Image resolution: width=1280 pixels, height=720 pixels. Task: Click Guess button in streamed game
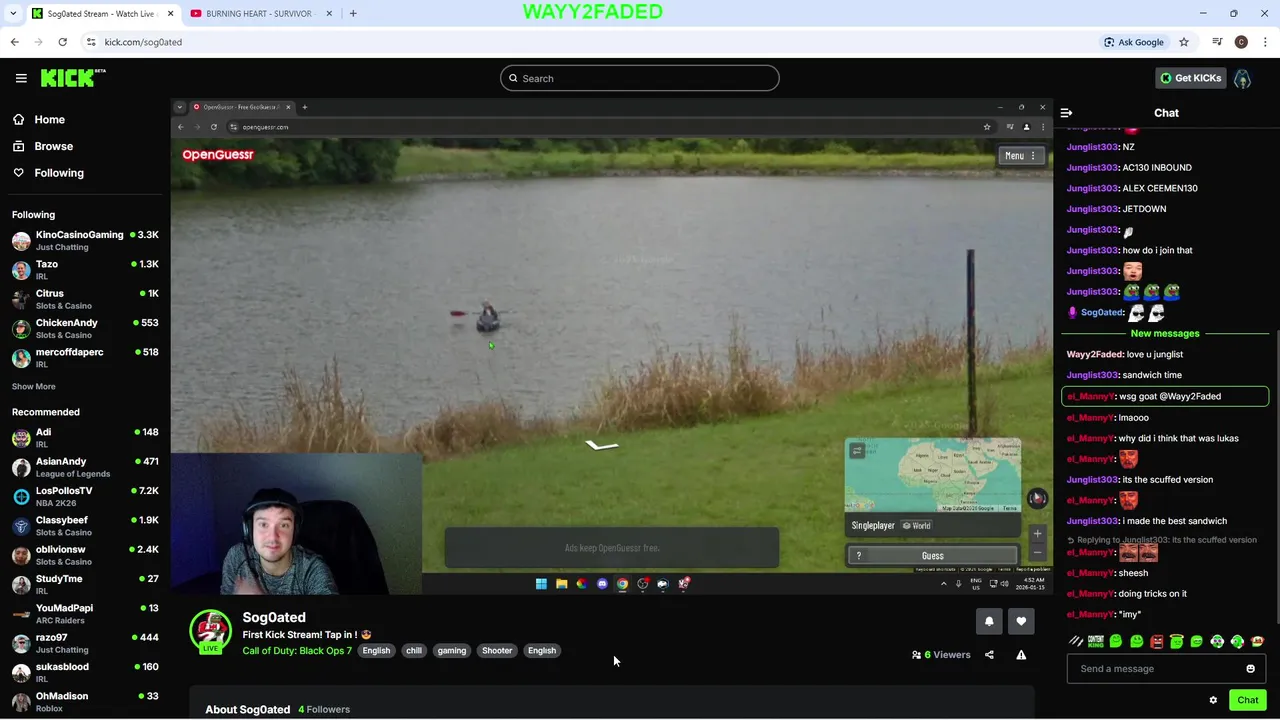point(932,556)
